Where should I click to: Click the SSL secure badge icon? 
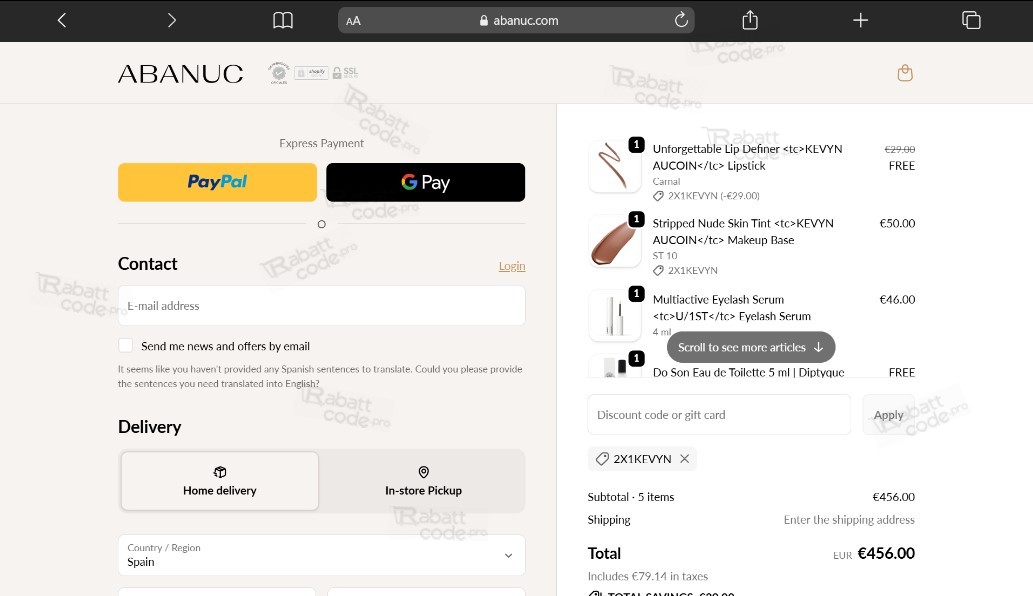click(345, 72)
